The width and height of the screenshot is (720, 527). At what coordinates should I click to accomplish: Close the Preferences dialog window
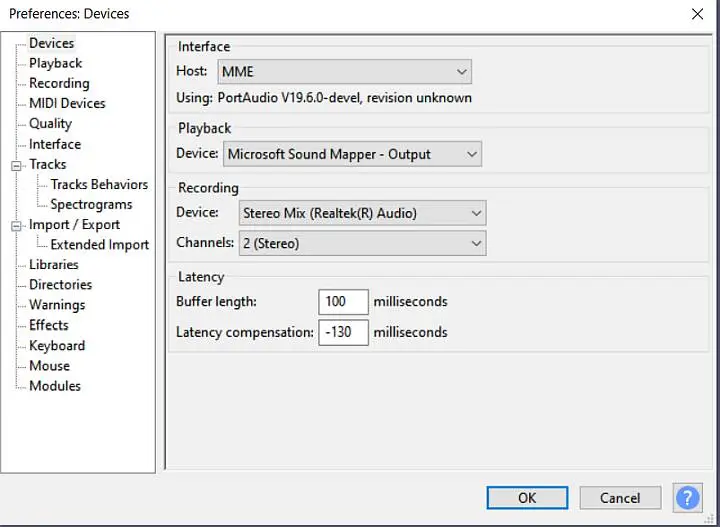click(697, 14)
